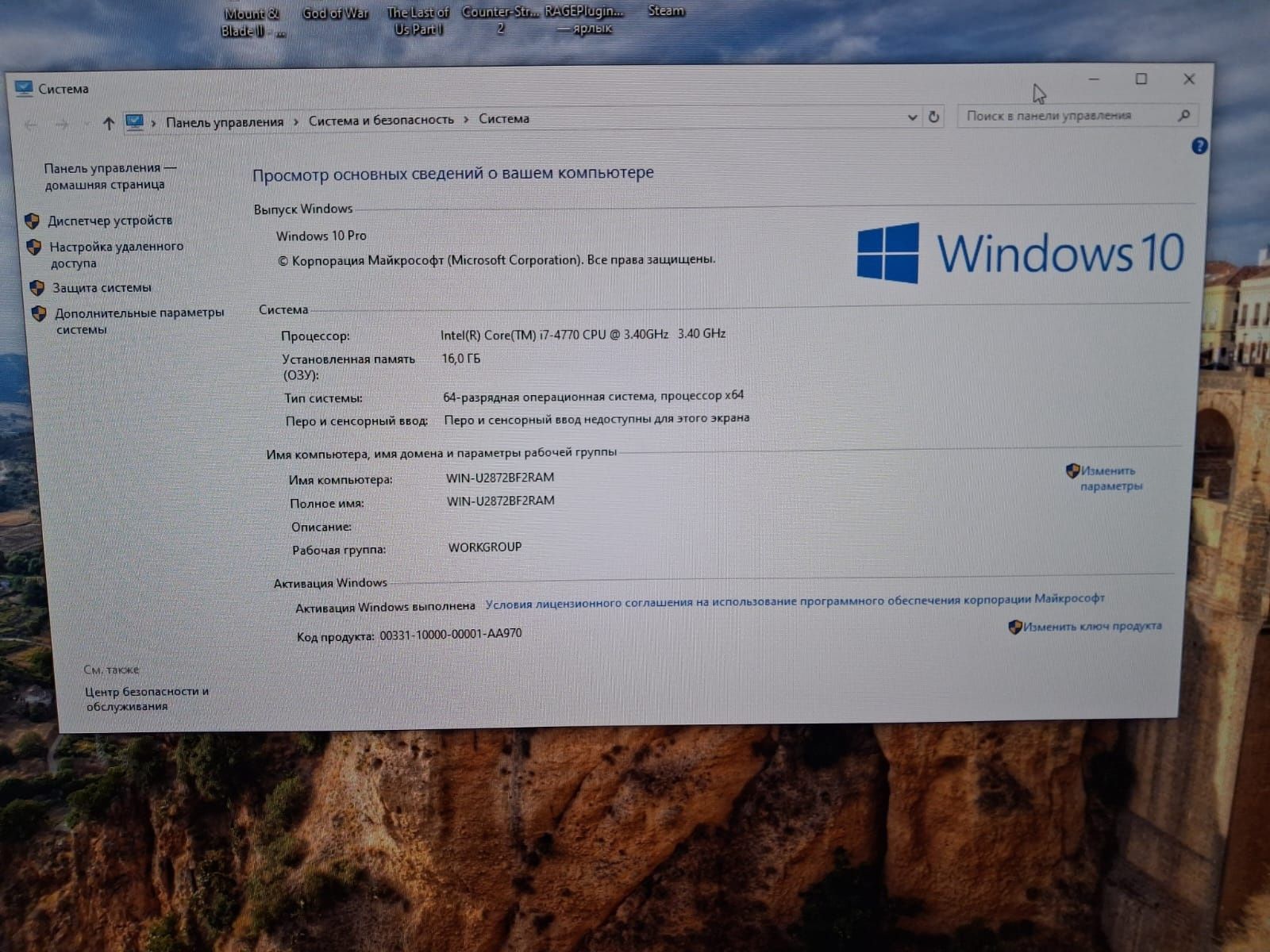This screenshot has width=1270, height=952.
Task: Close the Система window
Action: coord(1189,79)
